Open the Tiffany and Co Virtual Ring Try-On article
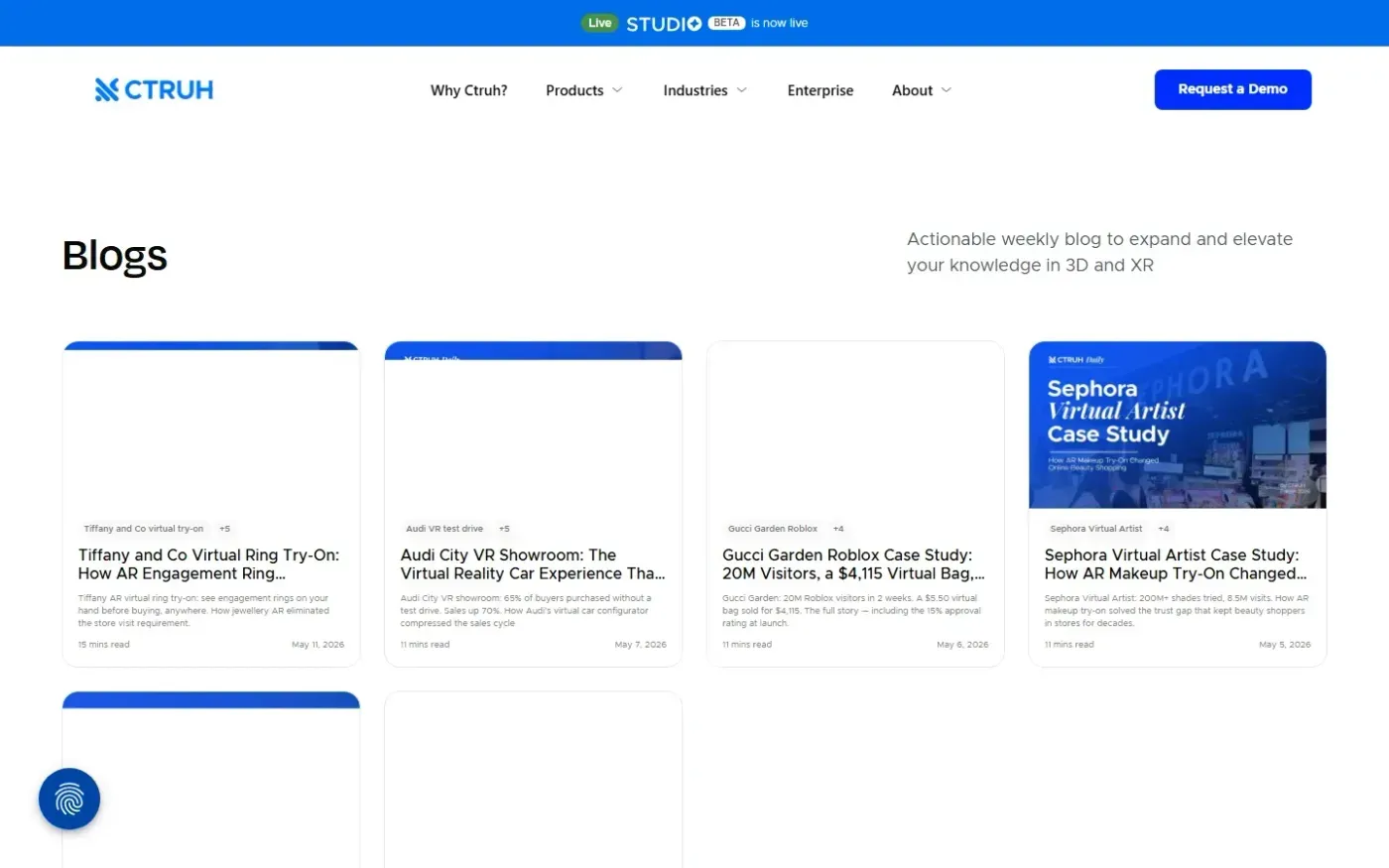 [x=209, y=564]
